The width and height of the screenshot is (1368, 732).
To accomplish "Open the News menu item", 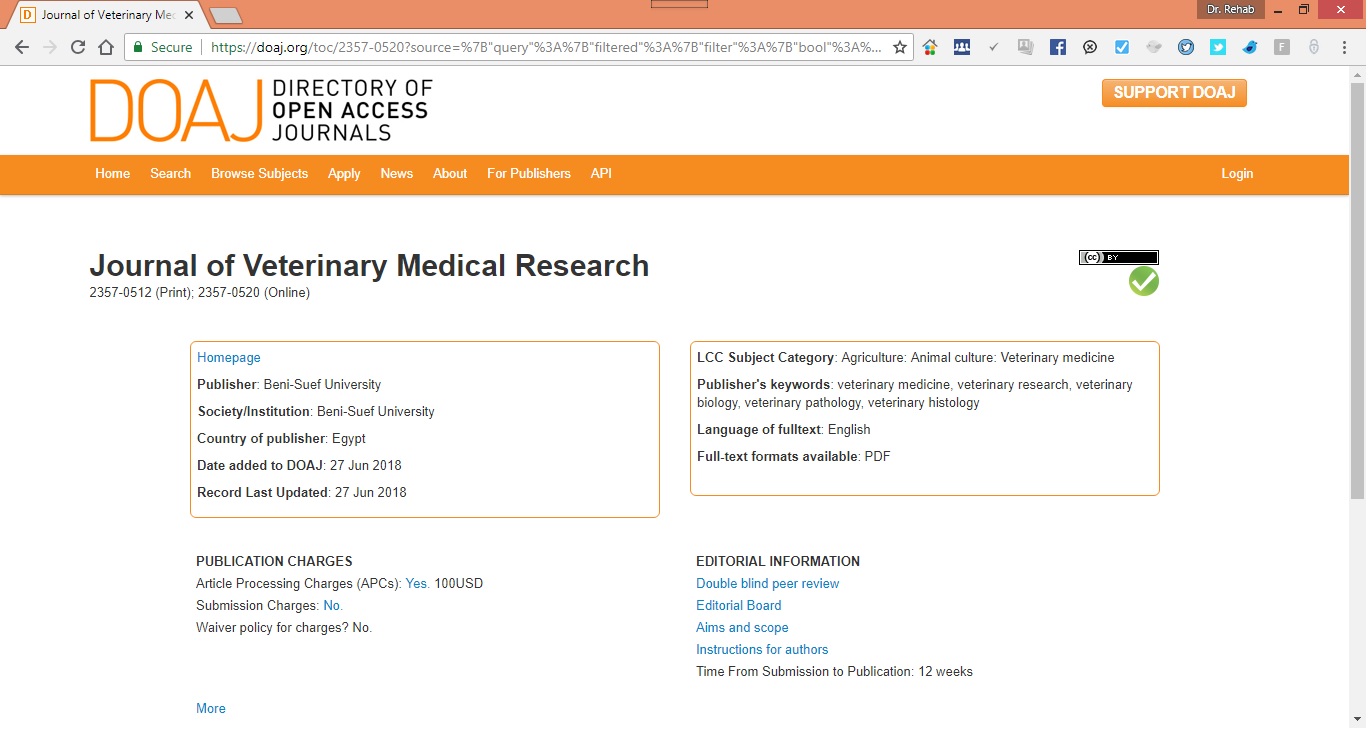I will 396,173.
